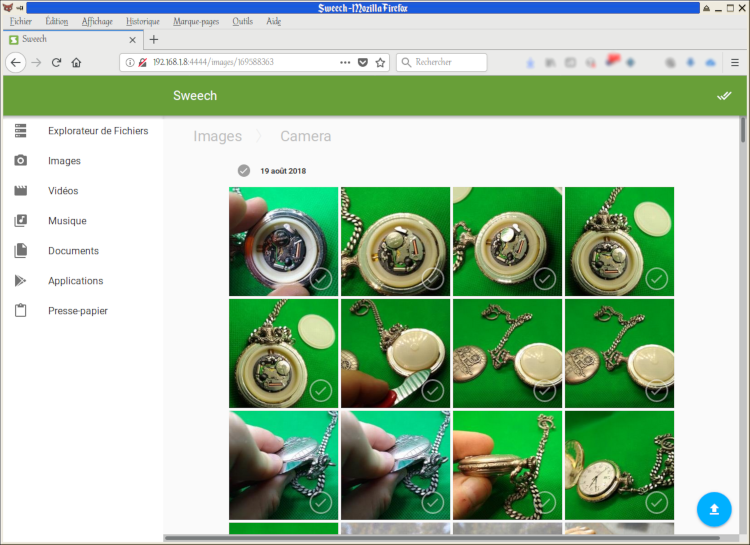Open the Outils menu

(243, 21)
